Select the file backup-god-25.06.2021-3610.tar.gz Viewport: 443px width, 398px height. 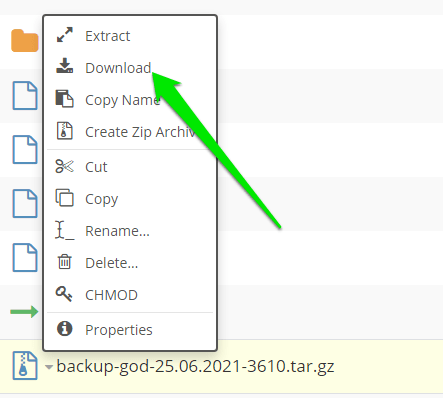pyautogui.click(x=195, y=367)
